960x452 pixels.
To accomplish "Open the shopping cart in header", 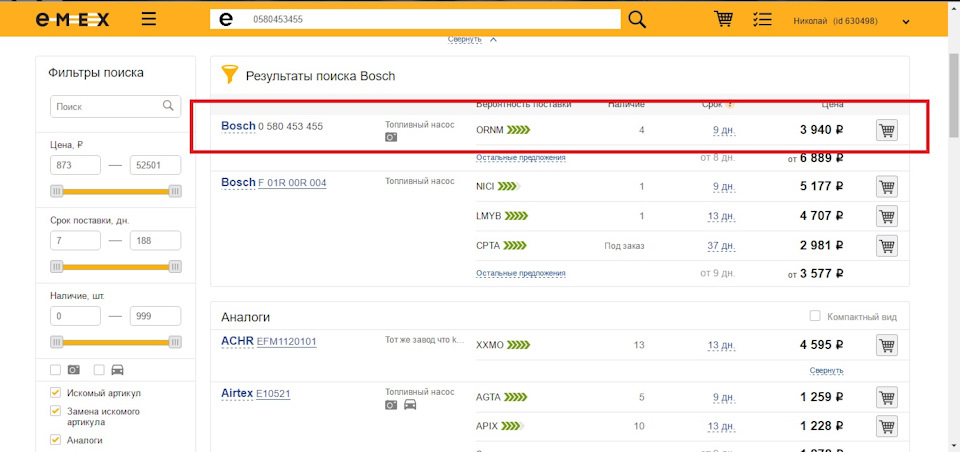I will pyautogui.click(x=724, y=20).
